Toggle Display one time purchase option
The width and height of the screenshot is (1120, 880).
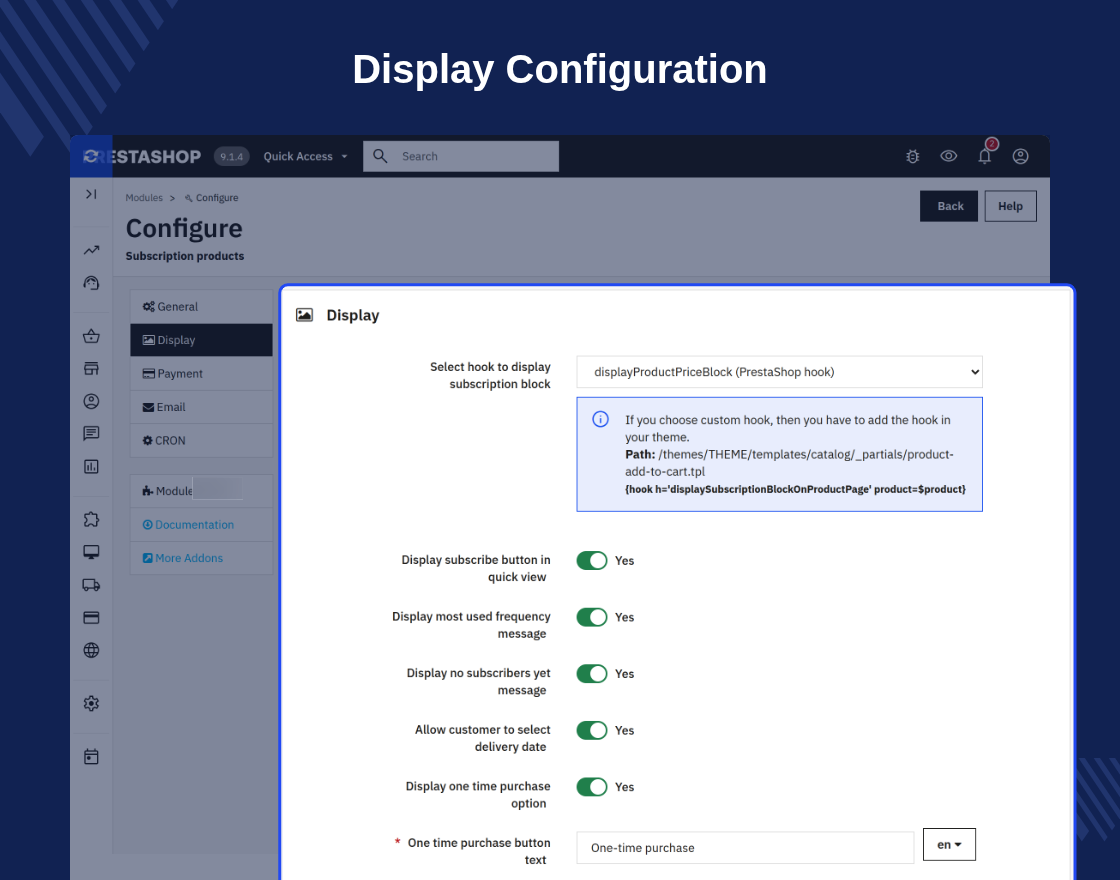click(592, 786)
